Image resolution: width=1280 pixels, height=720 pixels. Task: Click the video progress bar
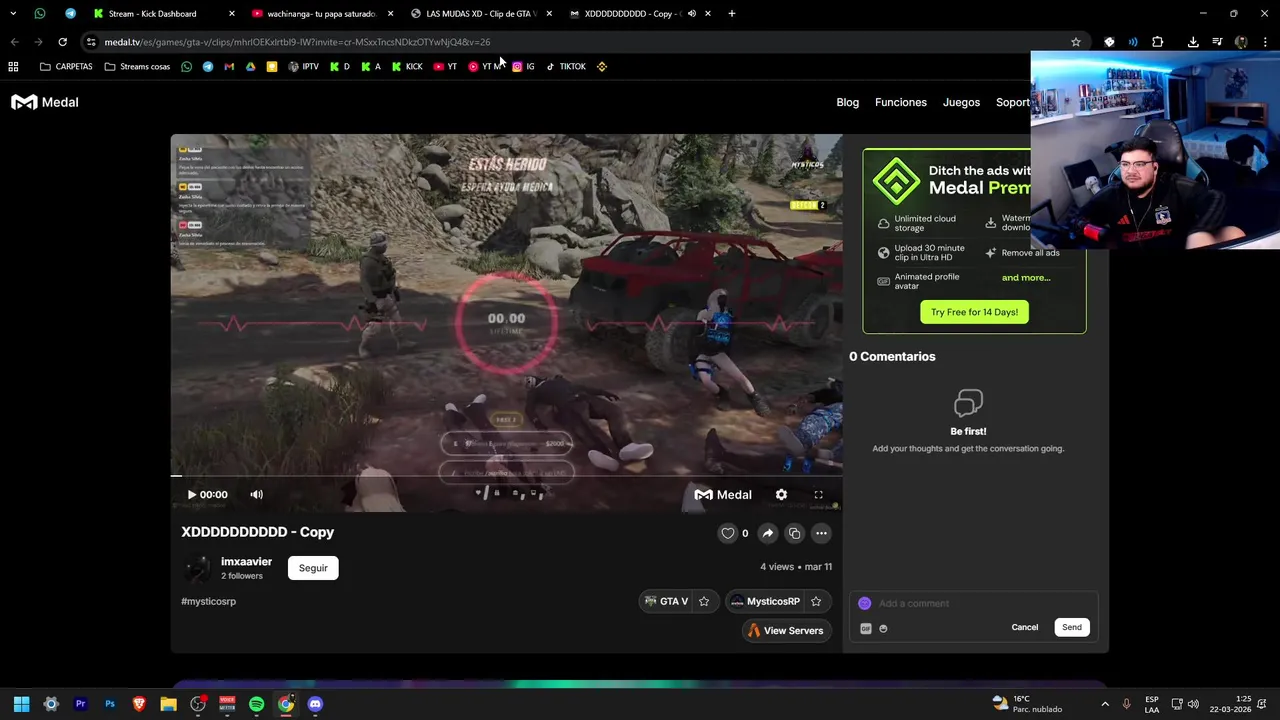point(506,476)
